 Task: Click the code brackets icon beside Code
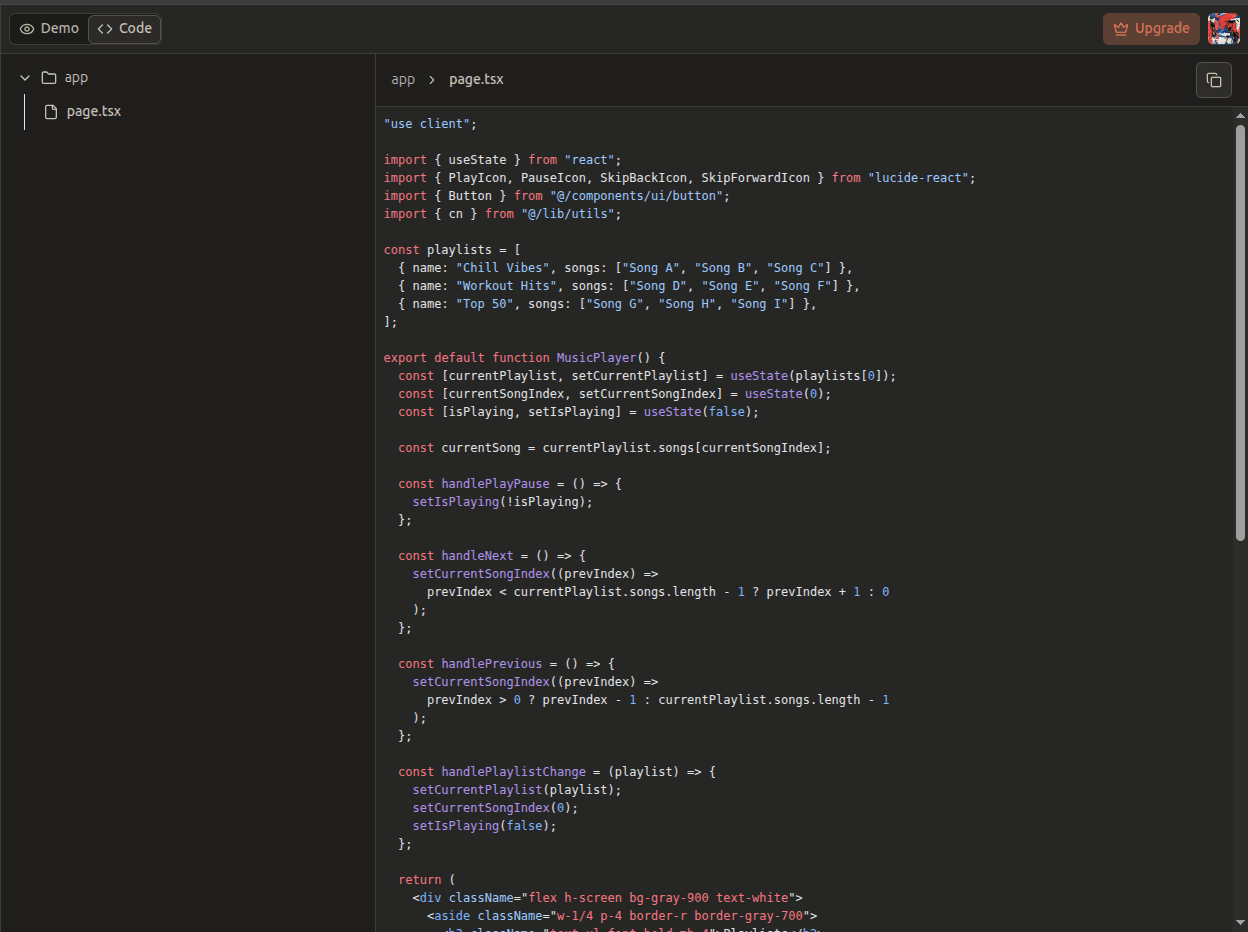(103, 28)
